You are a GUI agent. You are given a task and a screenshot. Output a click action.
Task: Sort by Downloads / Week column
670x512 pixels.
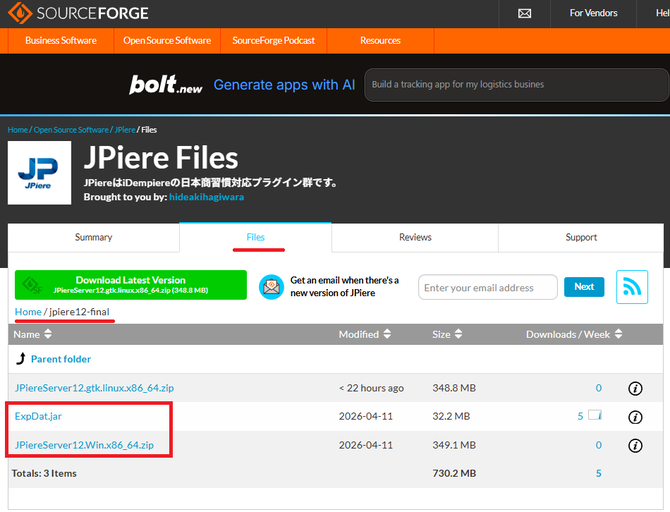pyautogui.click(x=574, y=334)
